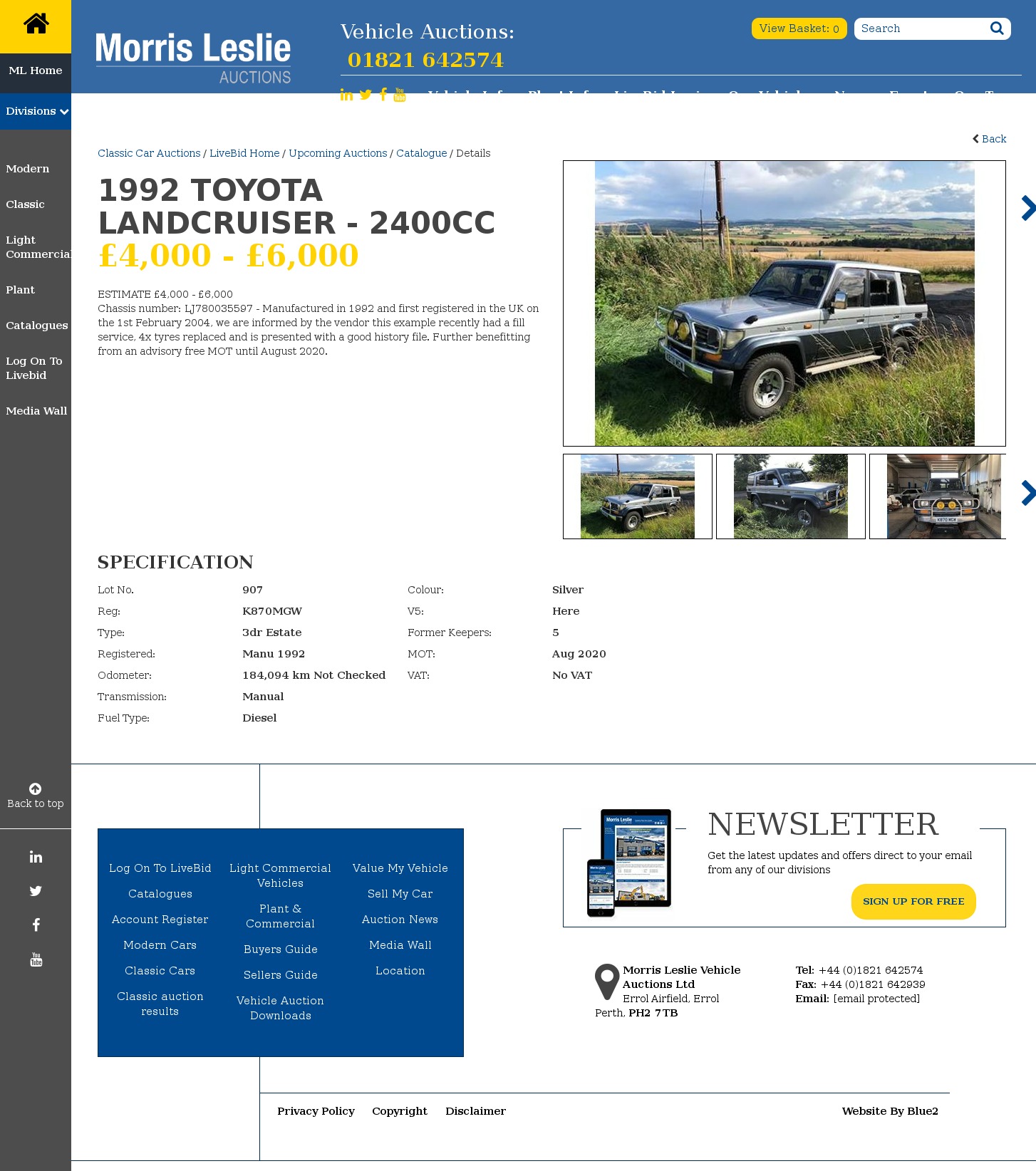This screenshot has height=1171, width=1036.
Task: Select Log On To Livebid in sidebar
Action: [34, 368]
